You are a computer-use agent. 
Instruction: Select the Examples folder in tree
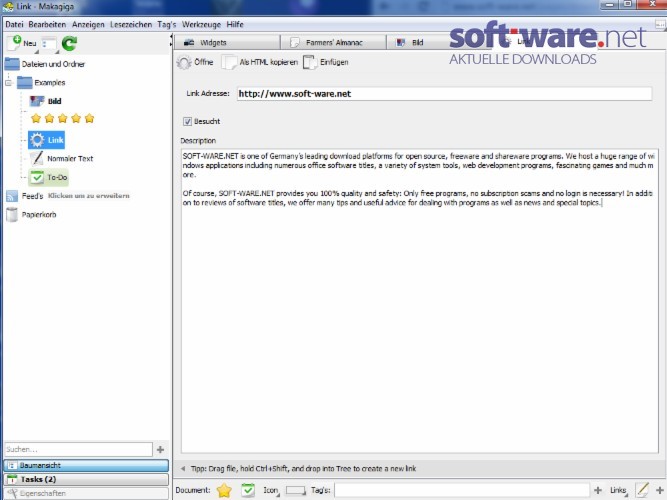click(x=41, y=83)
